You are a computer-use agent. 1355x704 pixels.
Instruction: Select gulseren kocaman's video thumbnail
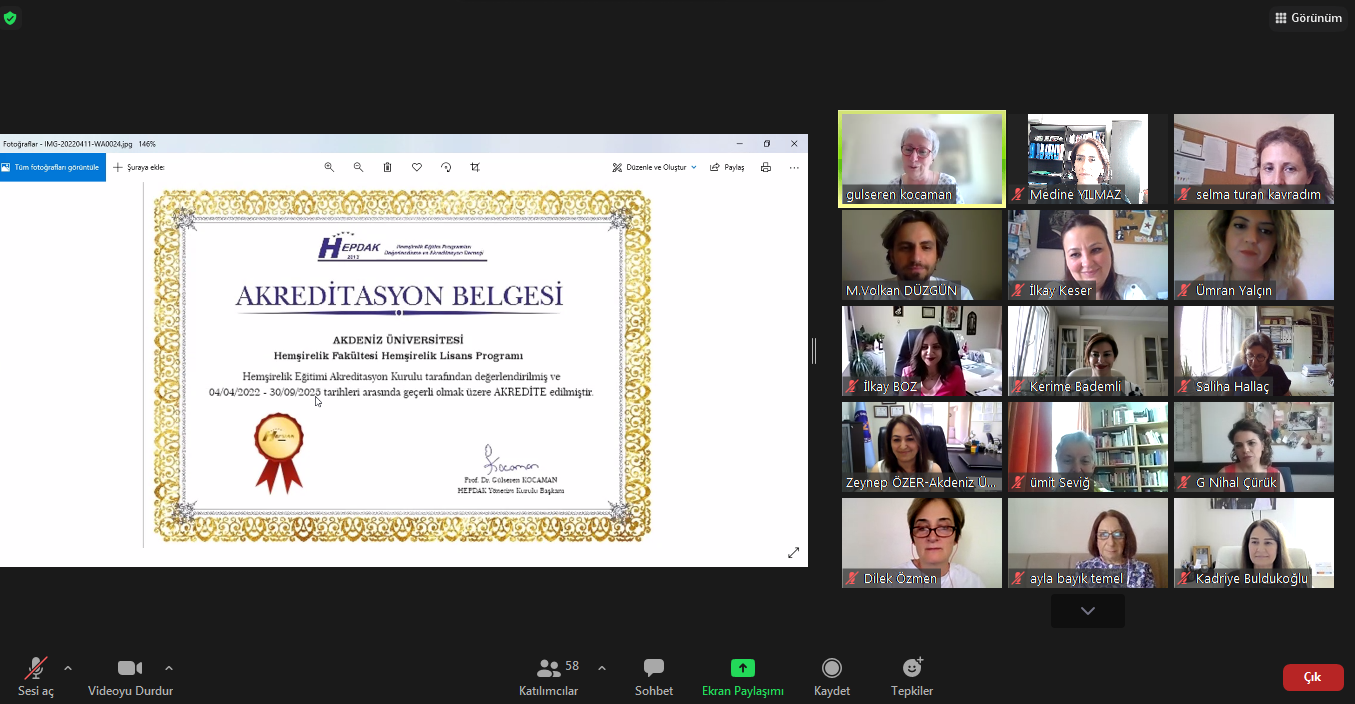point(921,159)
